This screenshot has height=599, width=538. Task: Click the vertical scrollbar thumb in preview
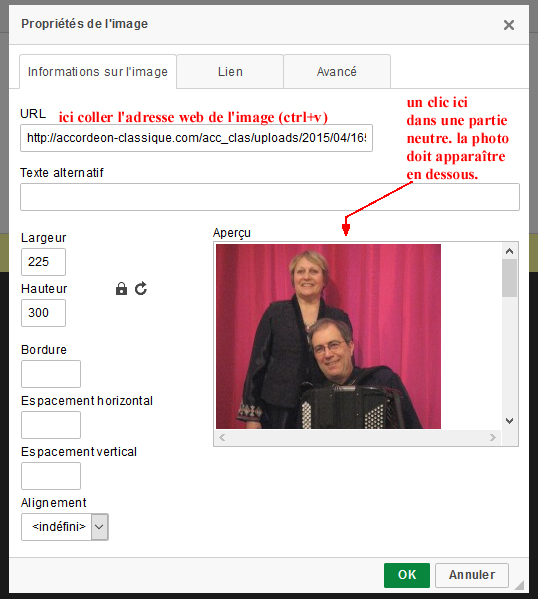pos(509,278)
